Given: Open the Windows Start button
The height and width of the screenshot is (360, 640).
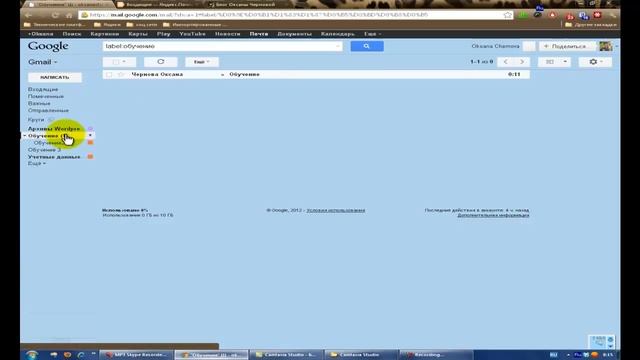Looking at the screenshot, I should point(31,354).
